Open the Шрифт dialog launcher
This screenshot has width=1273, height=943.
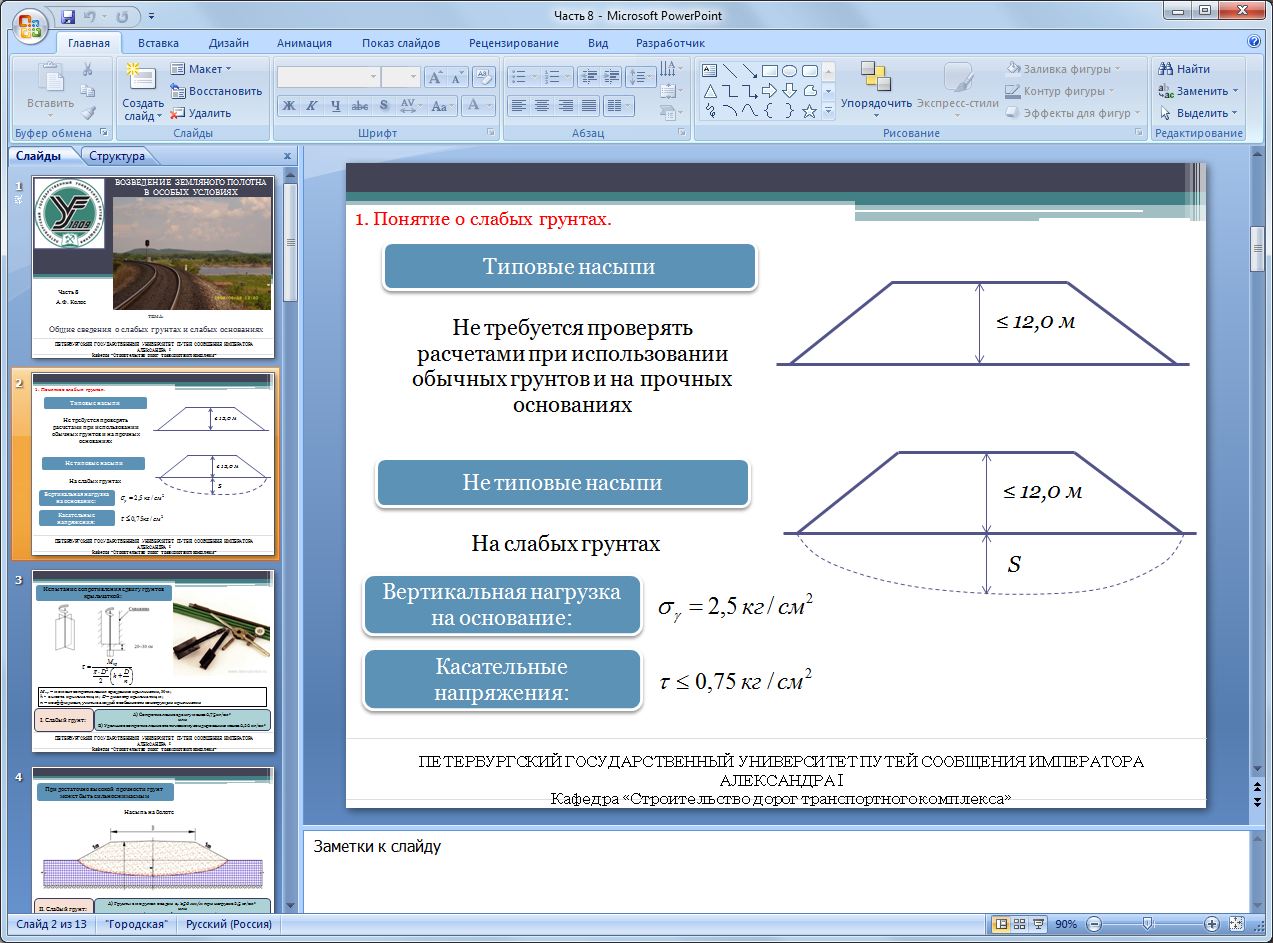[490, 133]
